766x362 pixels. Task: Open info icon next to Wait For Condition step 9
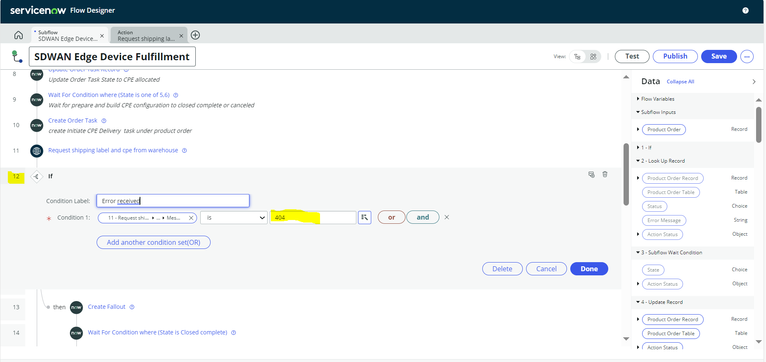point(176,95)
